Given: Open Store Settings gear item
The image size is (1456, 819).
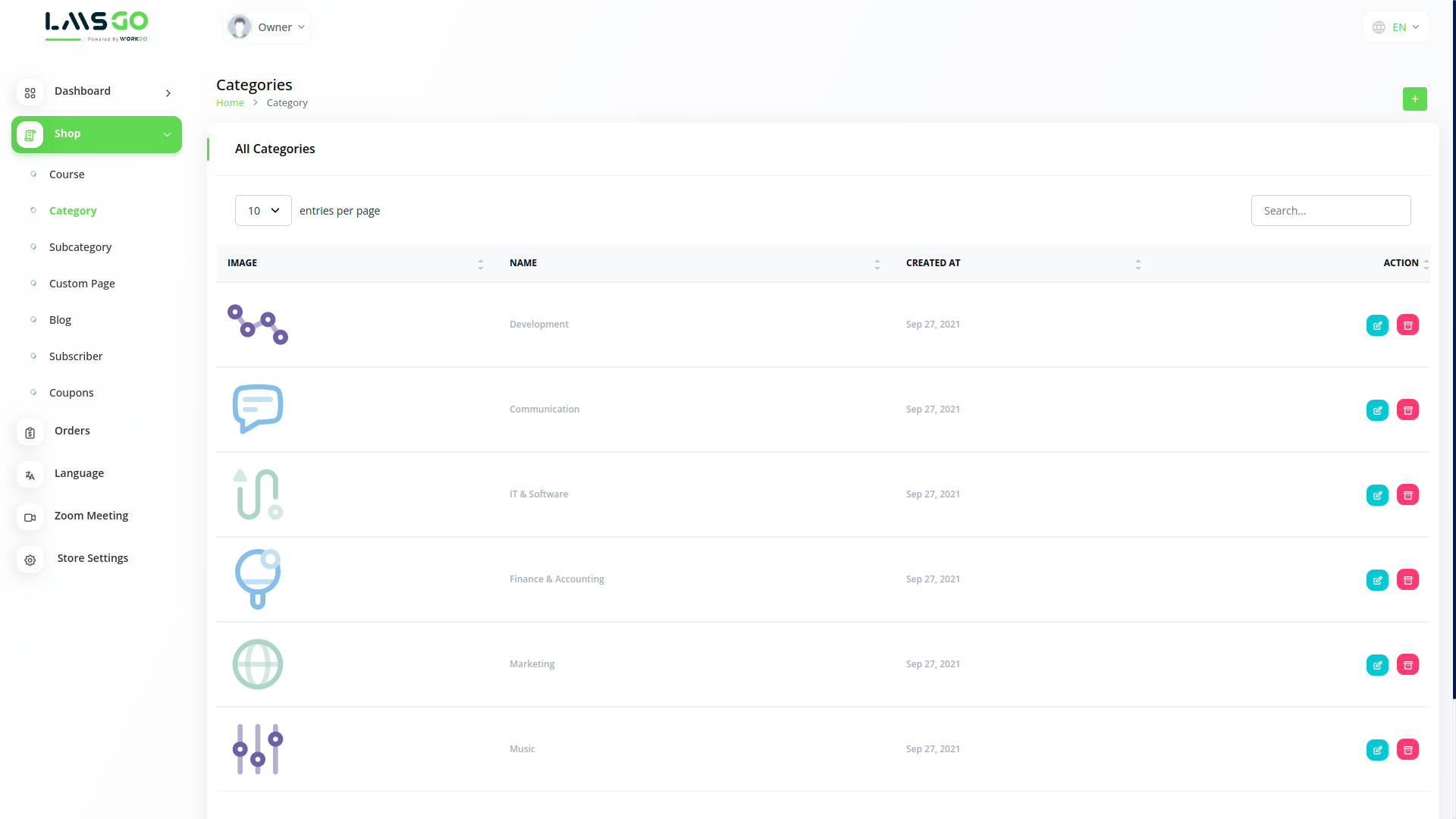Looking at the screenshot, I should tap(30, 560).
